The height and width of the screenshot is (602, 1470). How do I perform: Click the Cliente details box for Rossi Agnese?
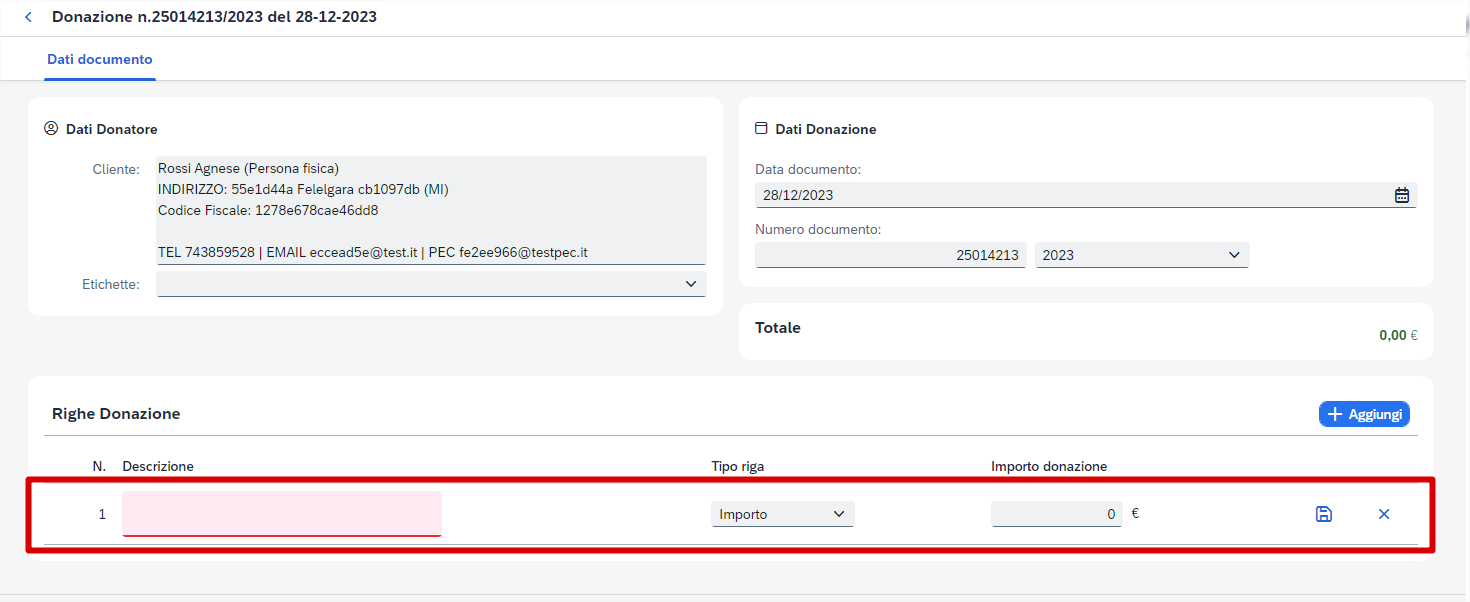[x=431, y=210]
